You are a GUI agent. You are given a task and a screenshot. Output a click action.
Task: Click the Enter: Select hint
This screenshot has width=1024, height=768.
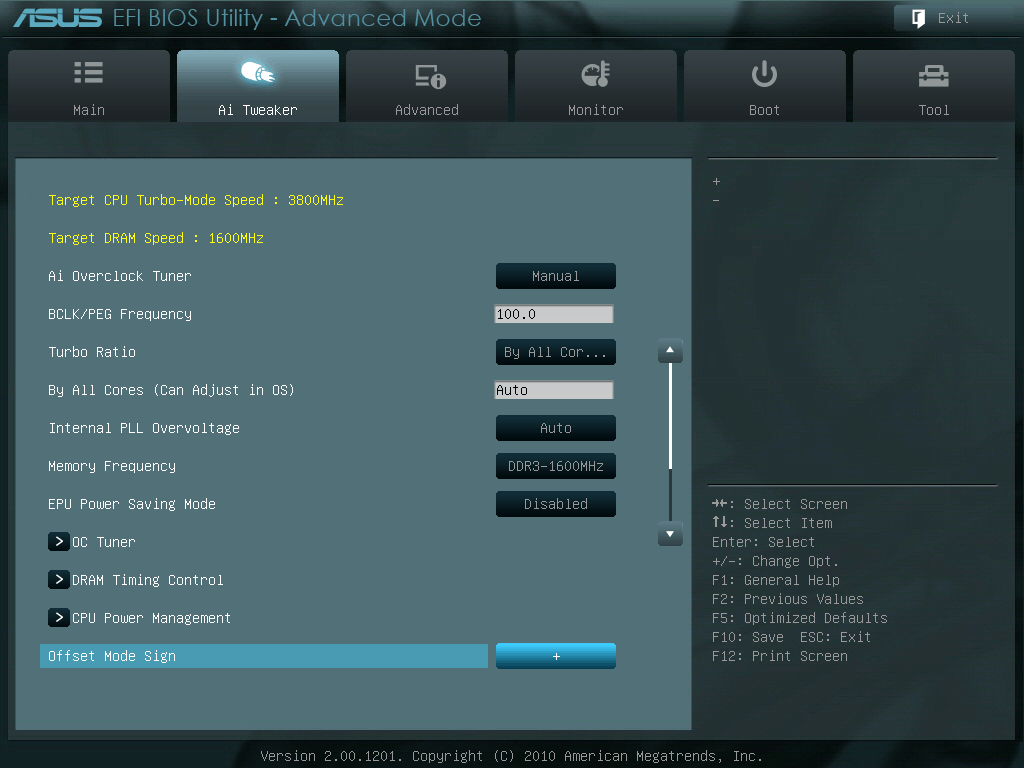[x=763, y=542]
